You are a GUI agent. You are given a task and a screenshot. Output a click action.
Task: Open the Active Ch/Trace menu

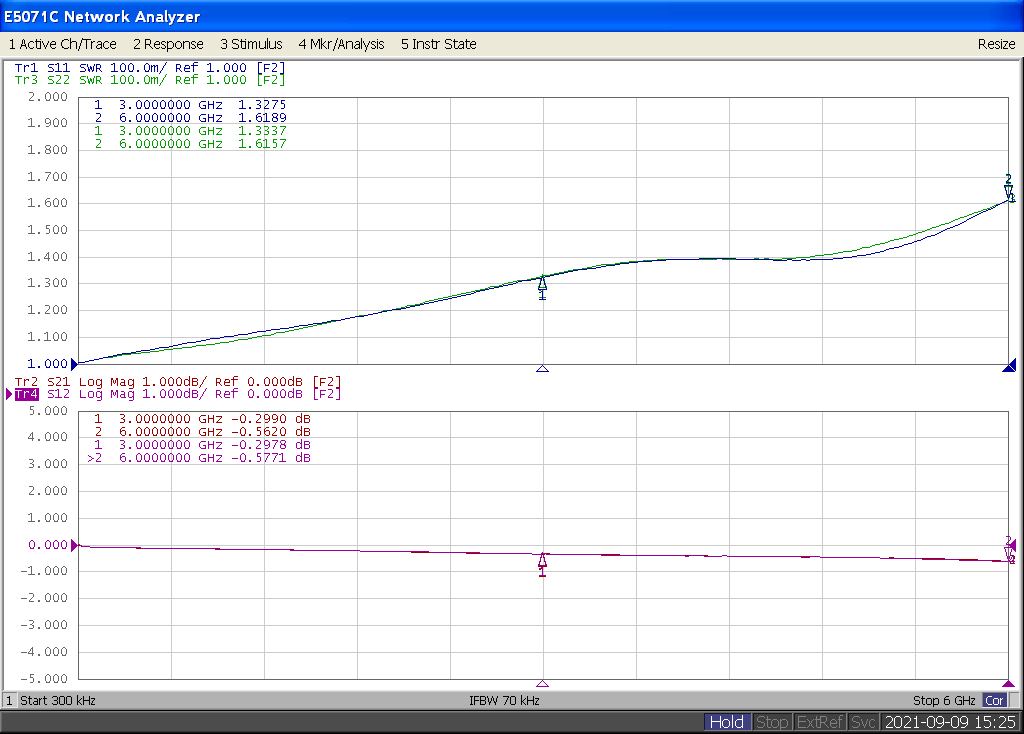pos(62,44)
